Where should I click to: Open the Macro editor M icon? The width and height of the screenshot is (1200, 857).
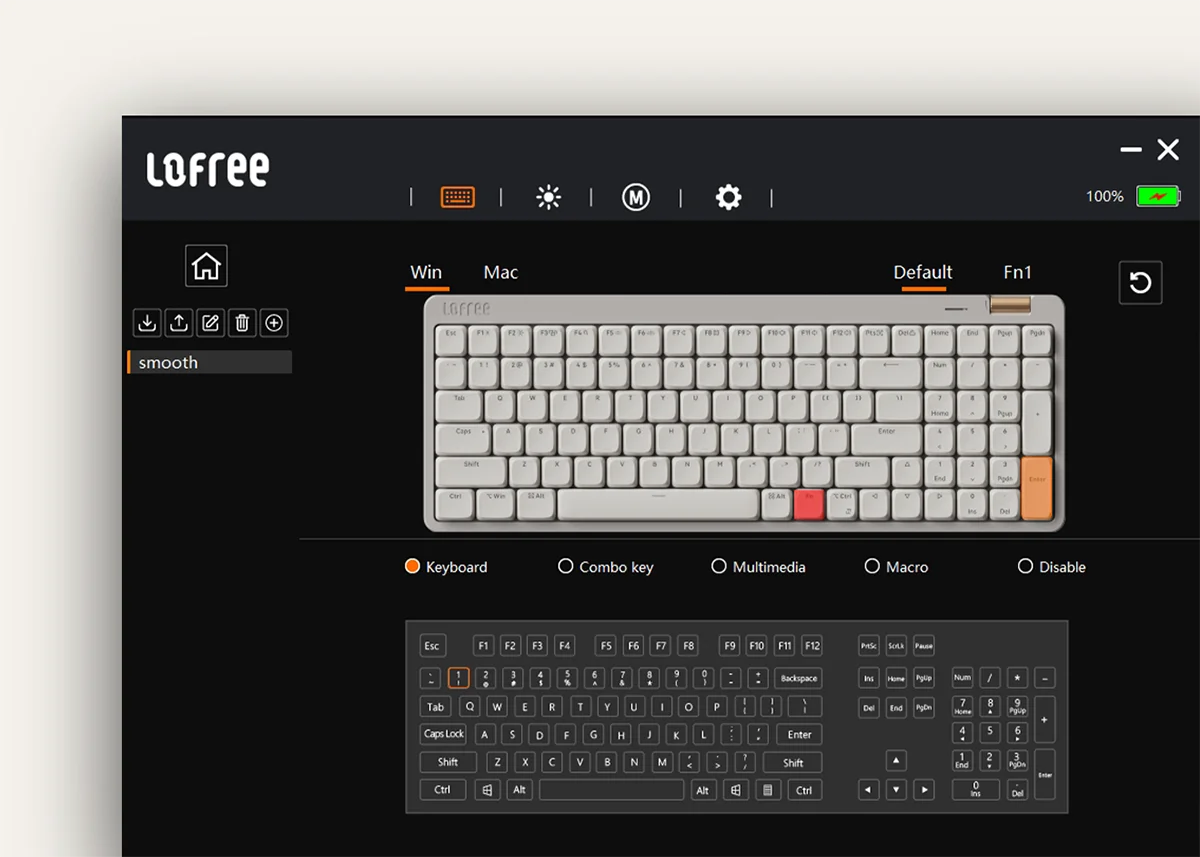pos(636,197)
